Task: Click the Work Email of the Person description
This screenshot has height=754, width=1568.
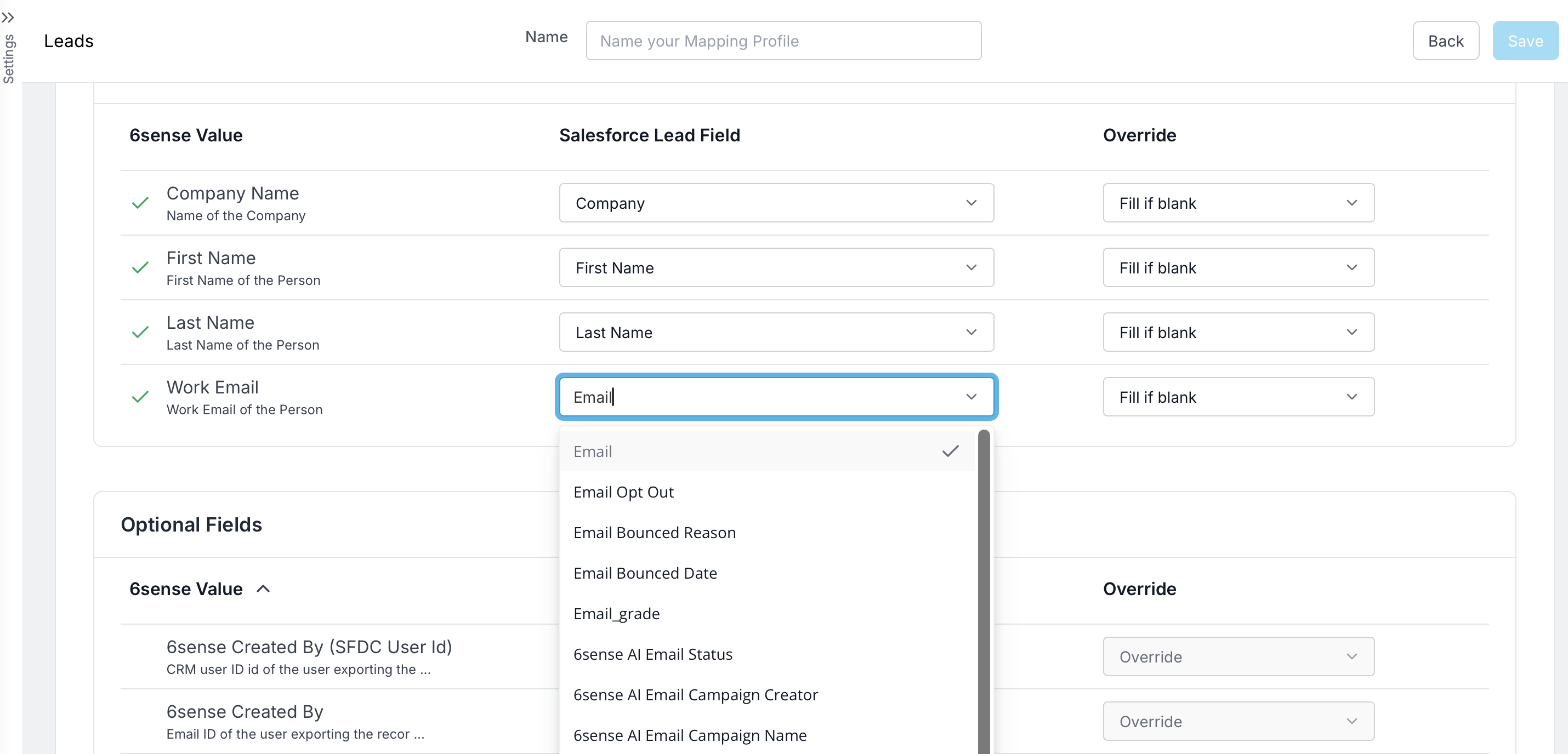Action: click(244, 409)
